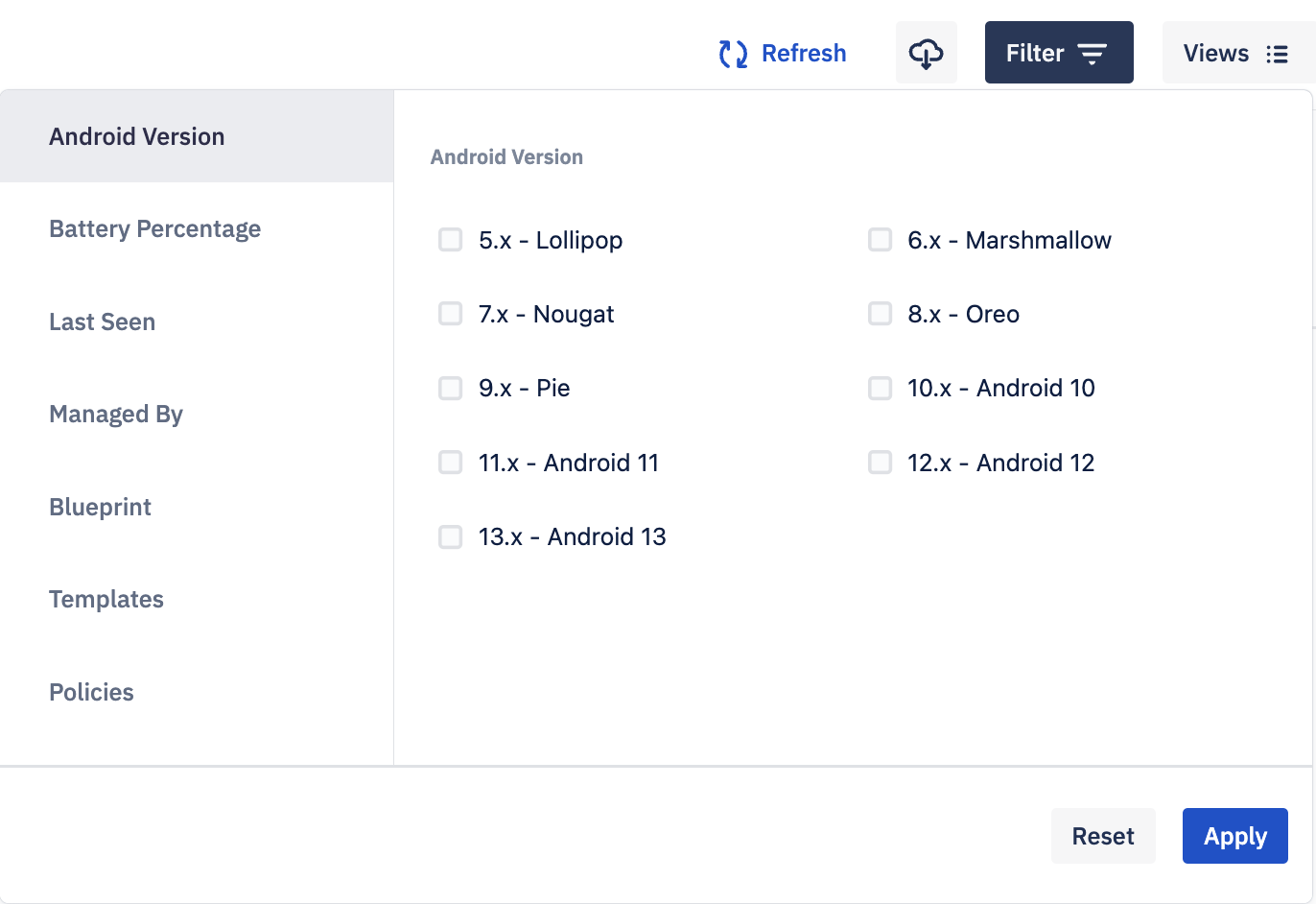Check the 11.x - Android 11 option
Screen dimensions: 1316x904
[x=451, y=463]
